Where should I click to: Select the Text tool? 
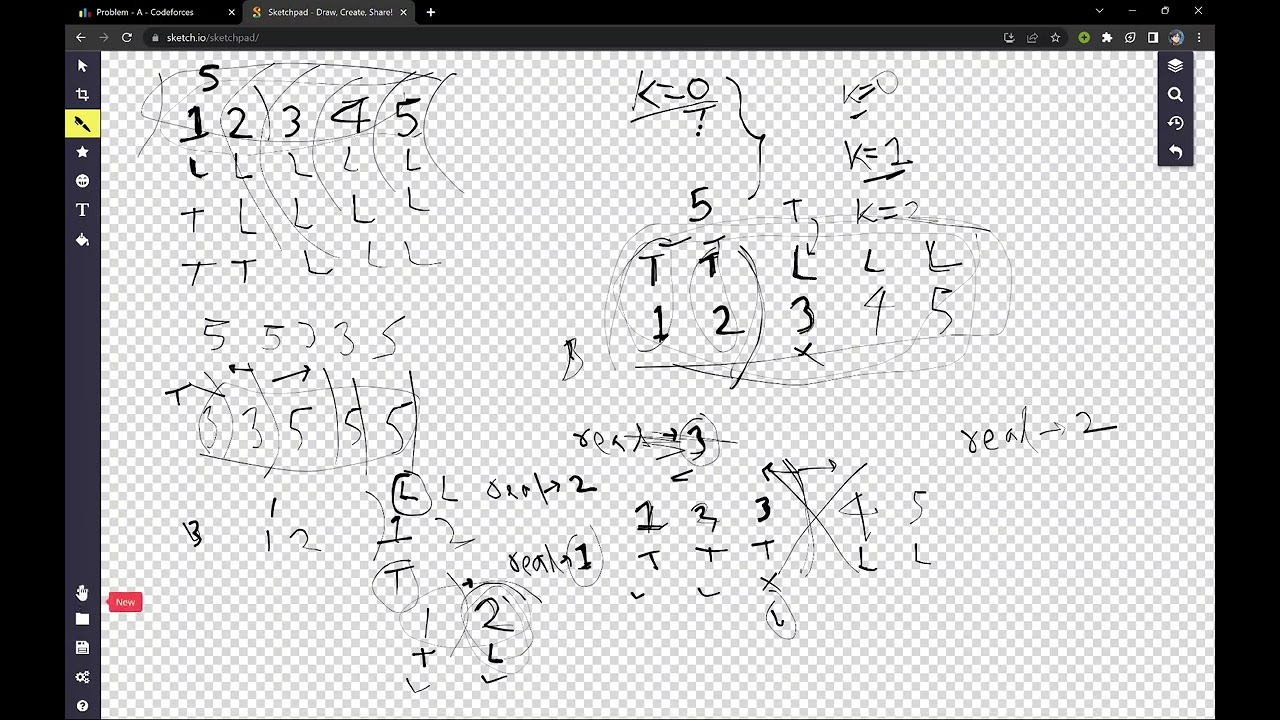(82, 210)
